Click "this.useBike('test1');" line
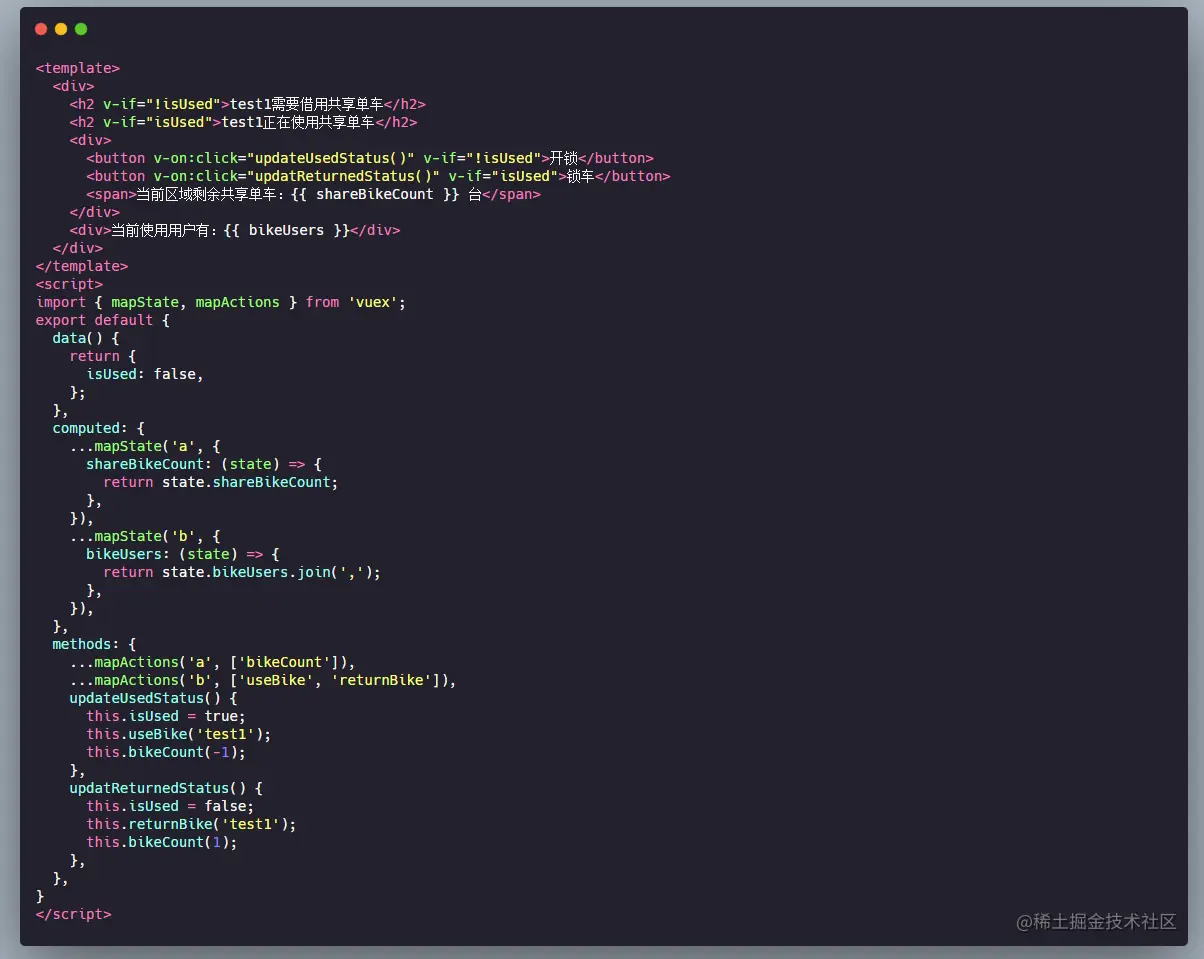 pos(179,734)
